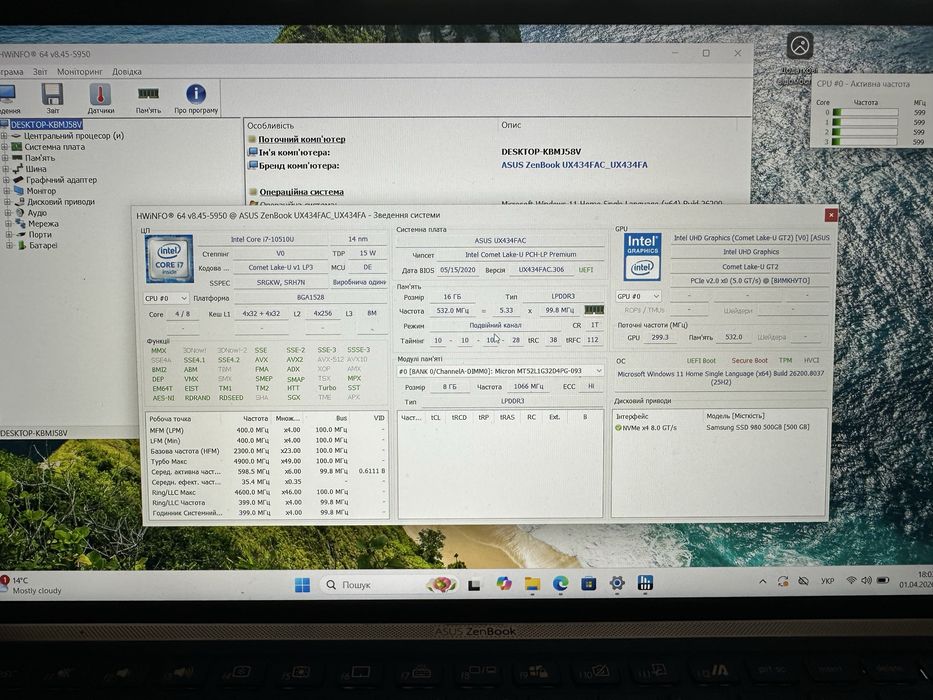
Task: Click the Операційна система heading
Action: [x=301, y=192]
